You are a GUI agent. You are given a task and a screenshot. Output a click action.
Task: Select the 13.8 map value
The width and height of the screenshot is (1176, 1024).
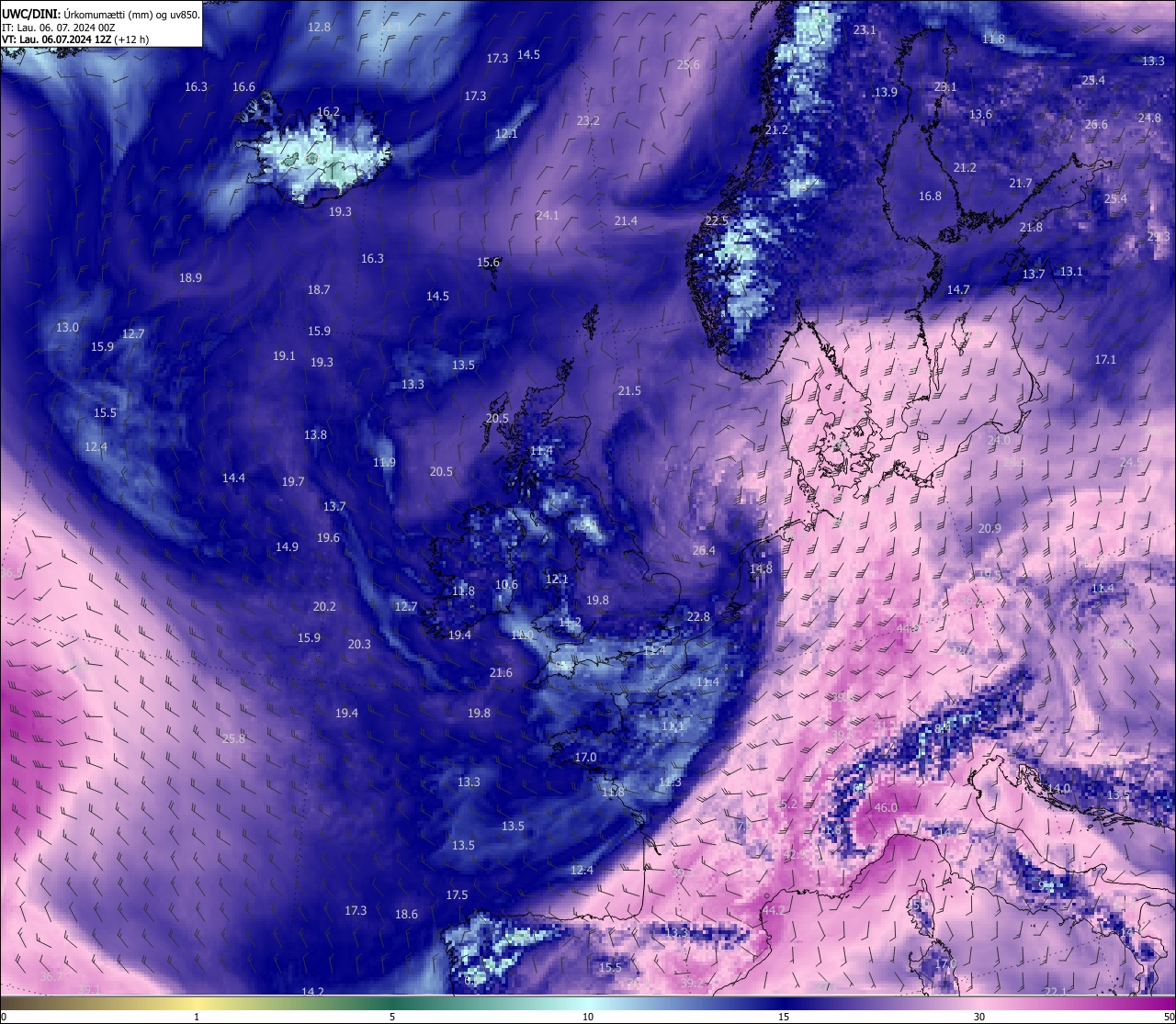315,434
